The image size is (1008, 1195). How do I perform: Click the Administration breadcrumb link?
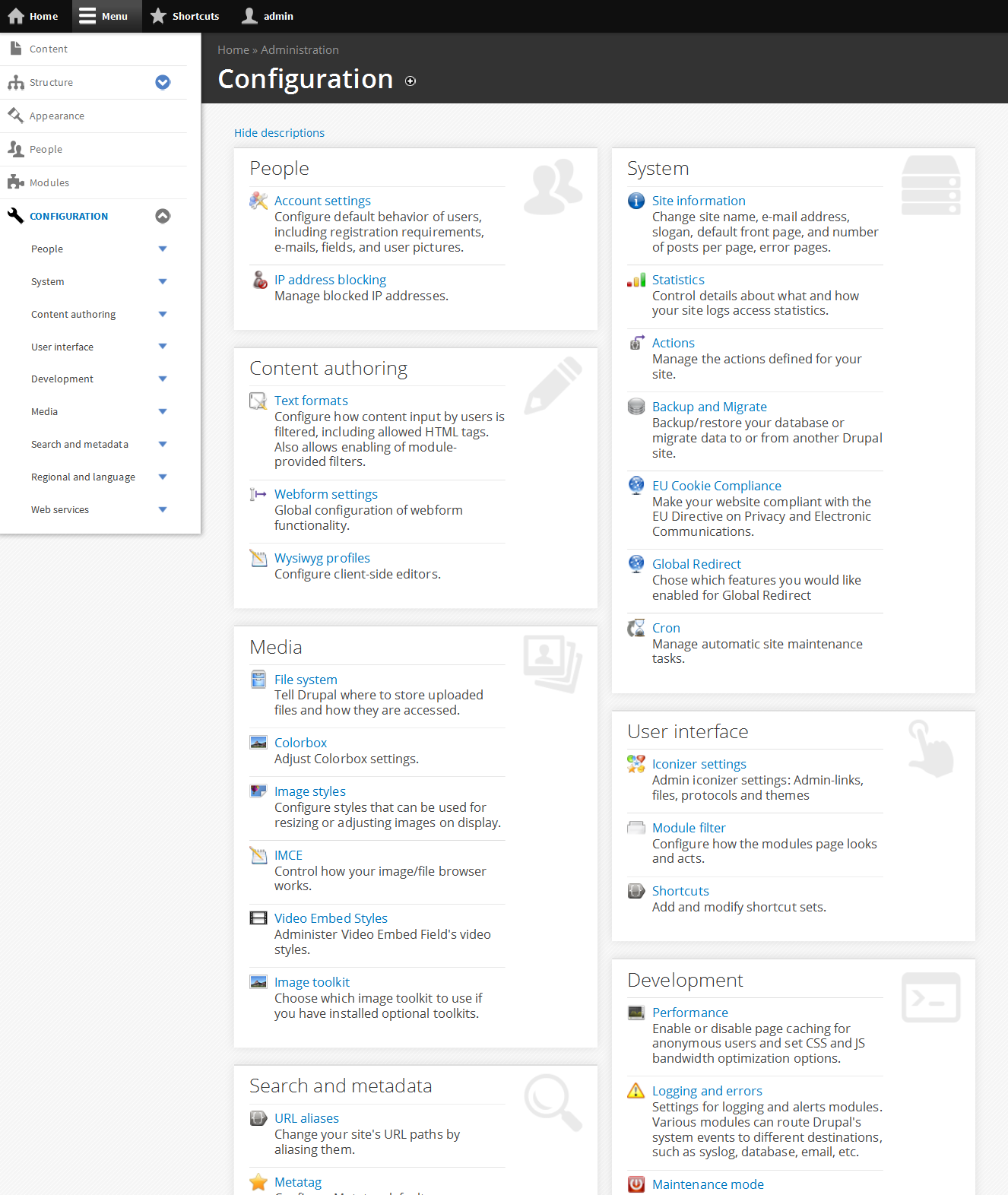coord(300,50)
